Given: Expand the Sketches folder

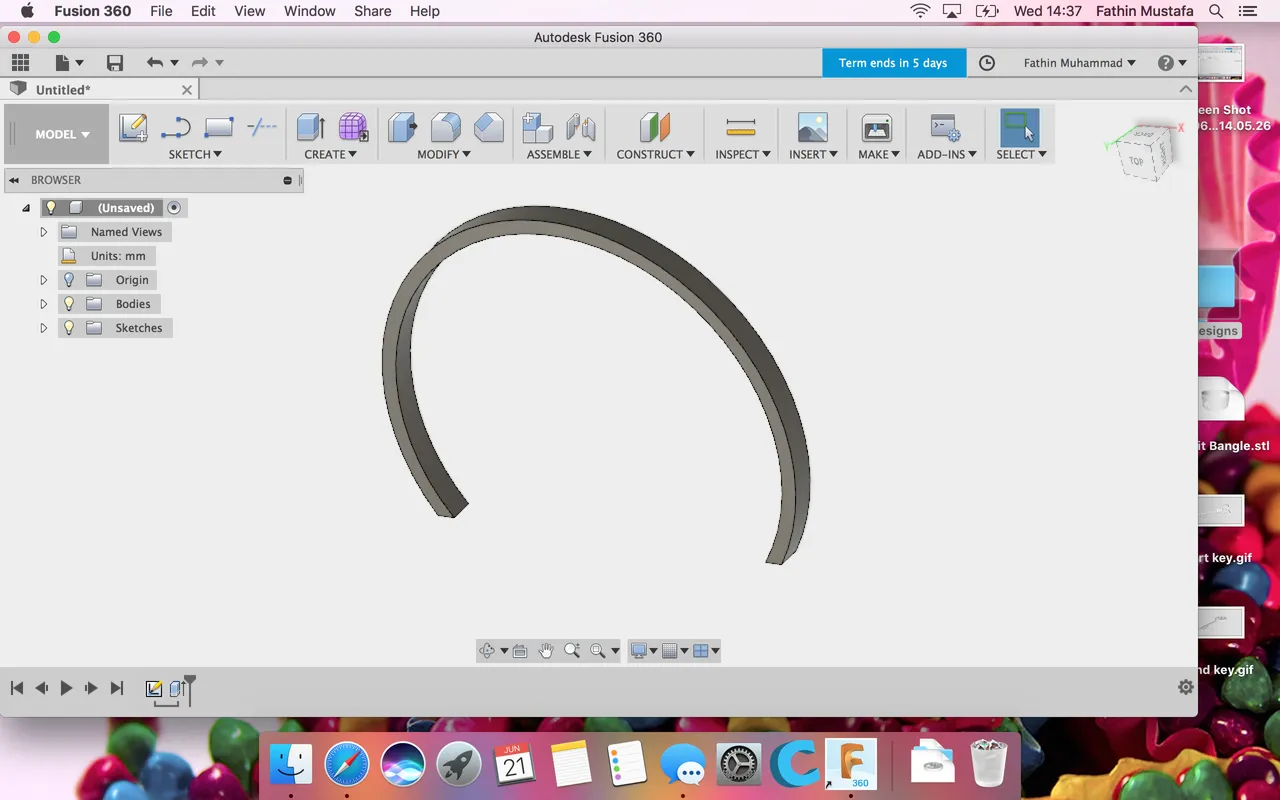Looking at the screenshot, I should point(43,328).
